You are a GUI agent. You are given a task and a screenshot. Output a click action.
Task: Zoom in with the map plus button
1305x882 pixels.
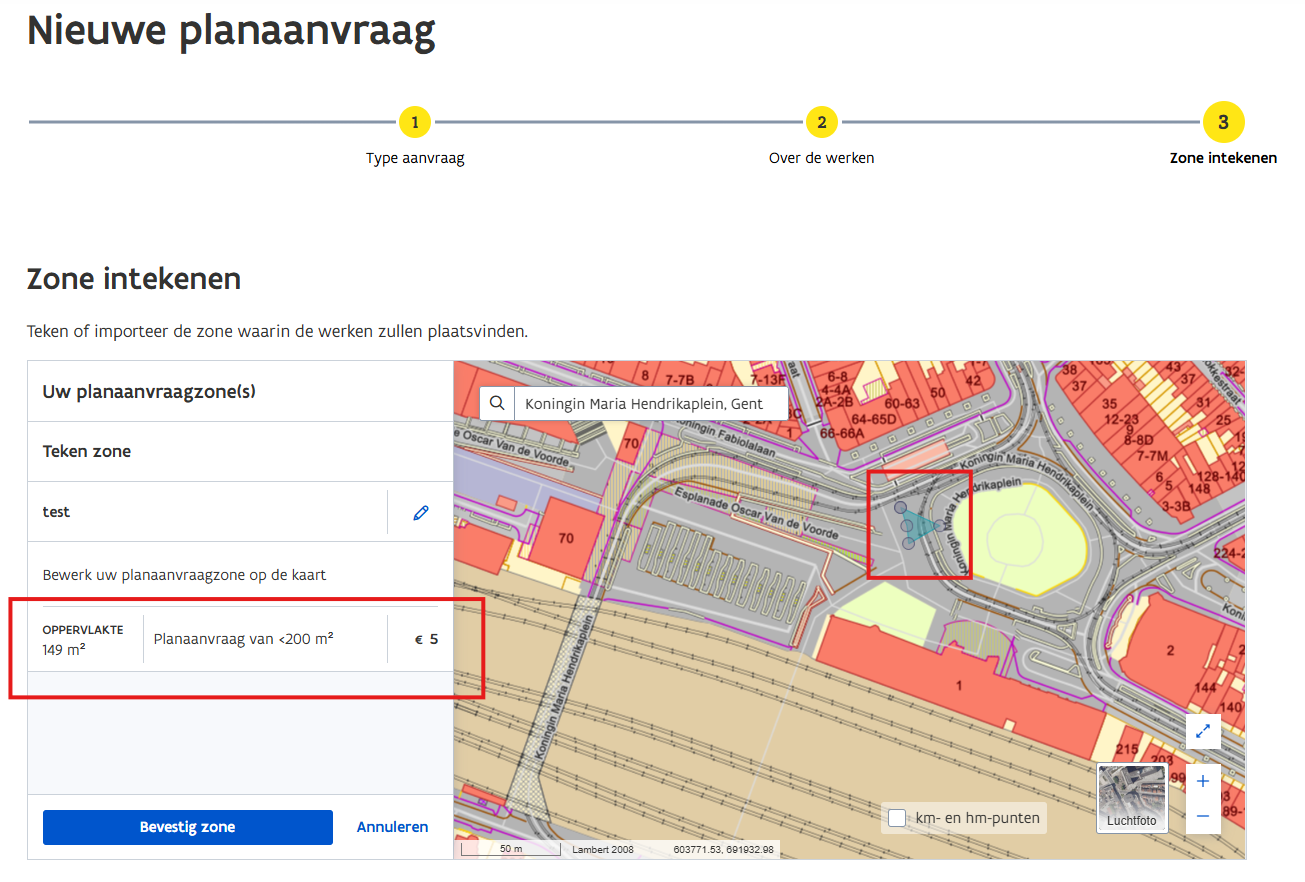click(1202, 781)
